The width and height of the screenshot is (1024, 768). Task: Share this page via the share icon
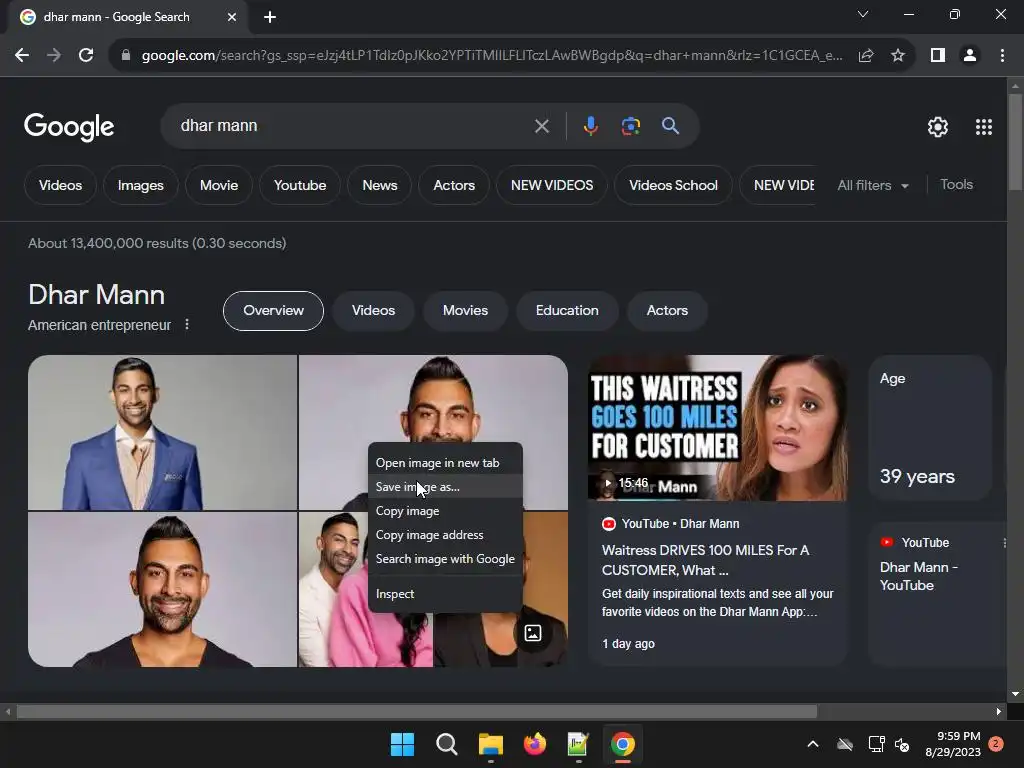(866, 56)
